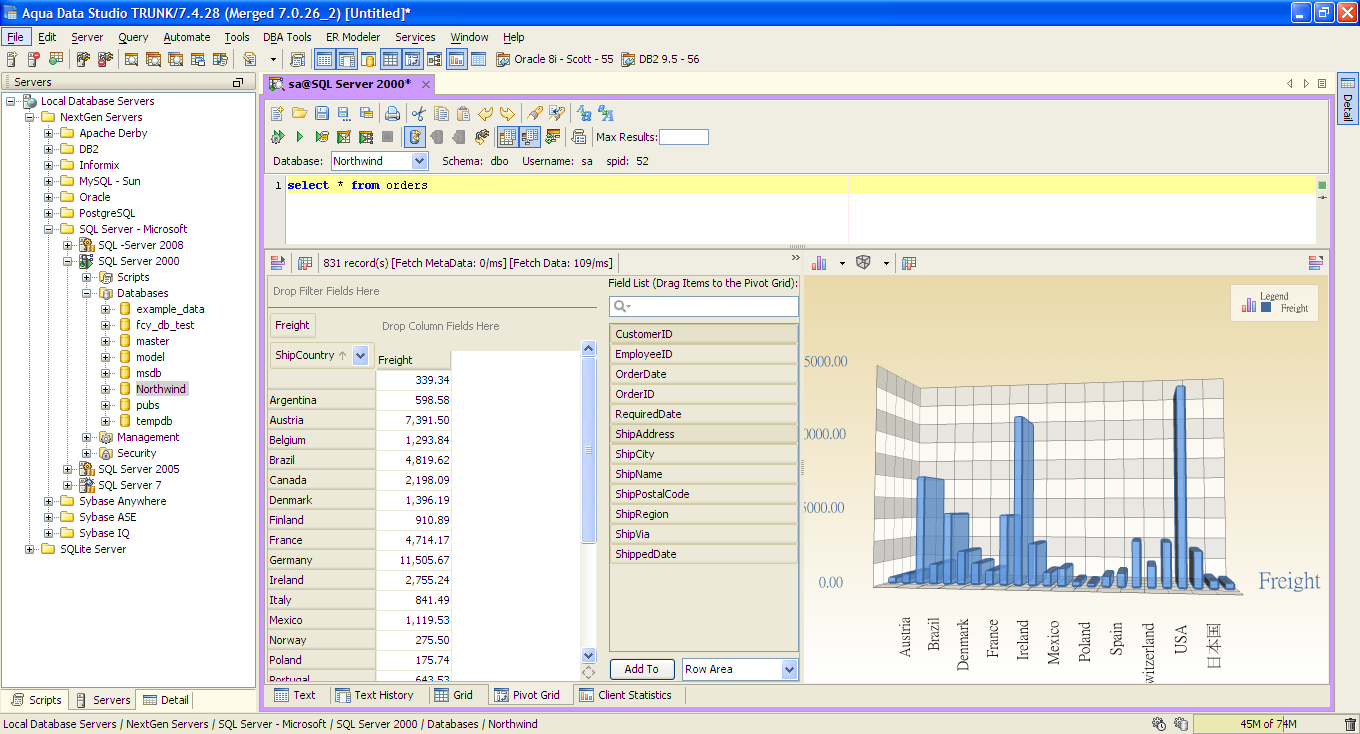
Task: Switch to the Scripts tab at bottom left
Action: [37, 700]
